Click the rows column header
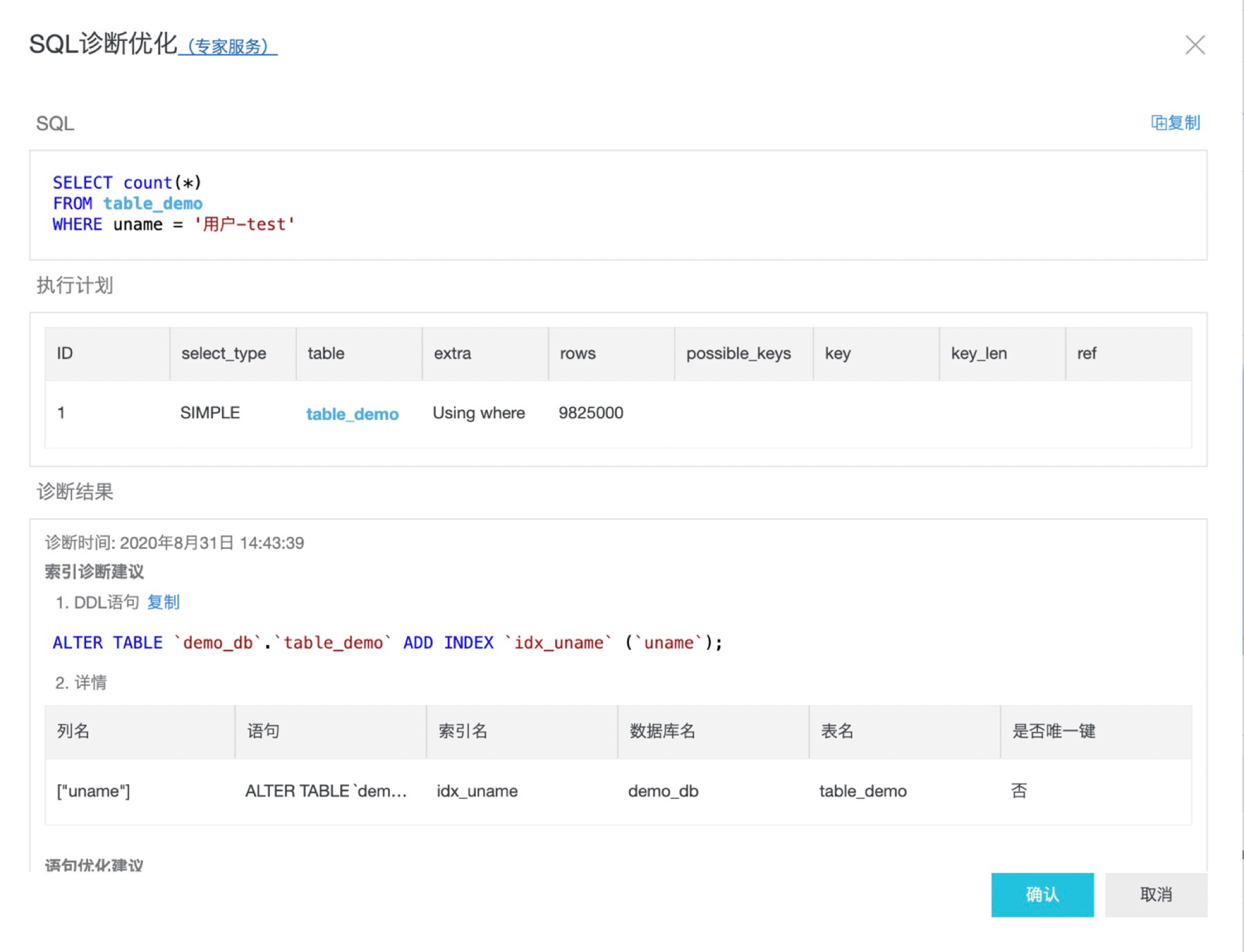The image size is (1244, 952). tap(578, 353)
